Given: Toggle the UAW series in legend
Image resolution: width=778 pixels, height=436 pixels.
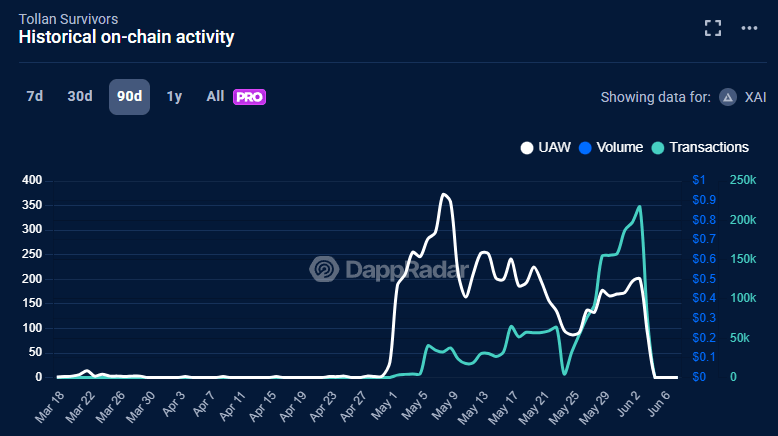Looking at the screenshot, I should [x=546, y=147].
